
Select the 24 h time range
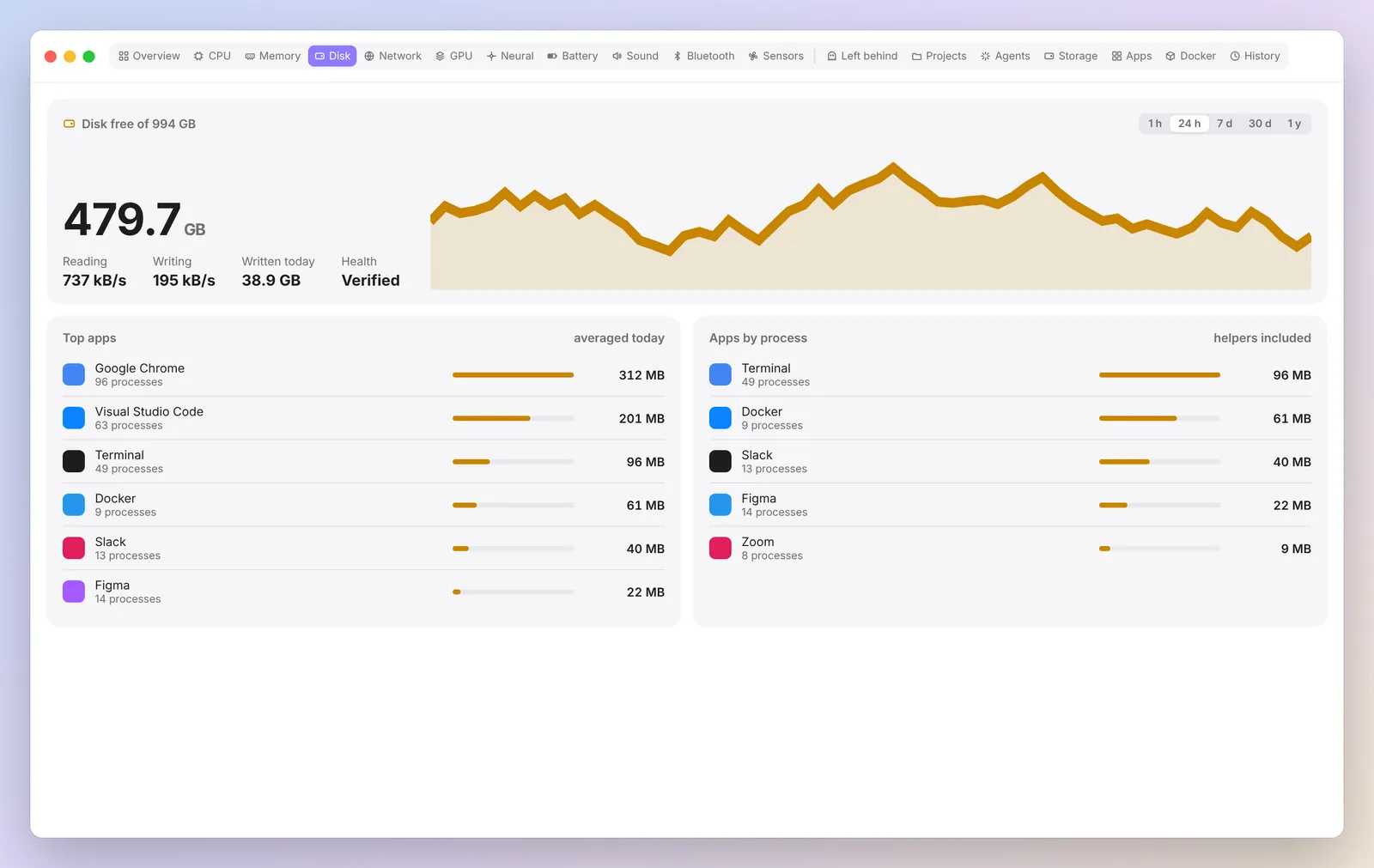1189,124
